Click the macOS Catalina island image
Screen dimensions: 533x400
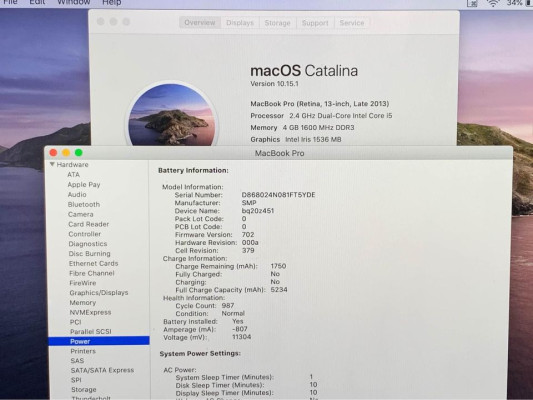(172, 115)
